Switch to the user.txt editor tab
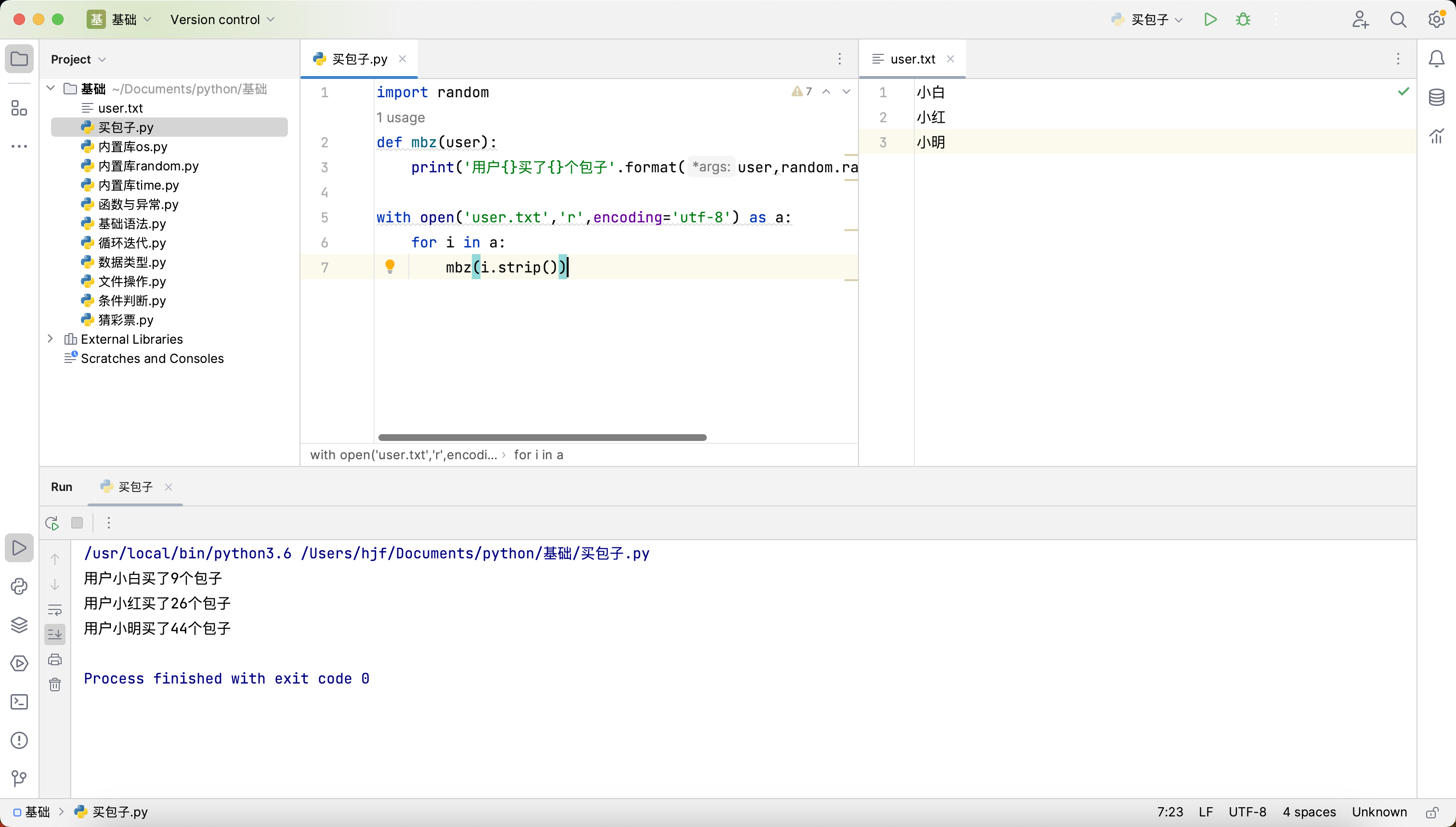1456x827 pixels. click(912, 59)
